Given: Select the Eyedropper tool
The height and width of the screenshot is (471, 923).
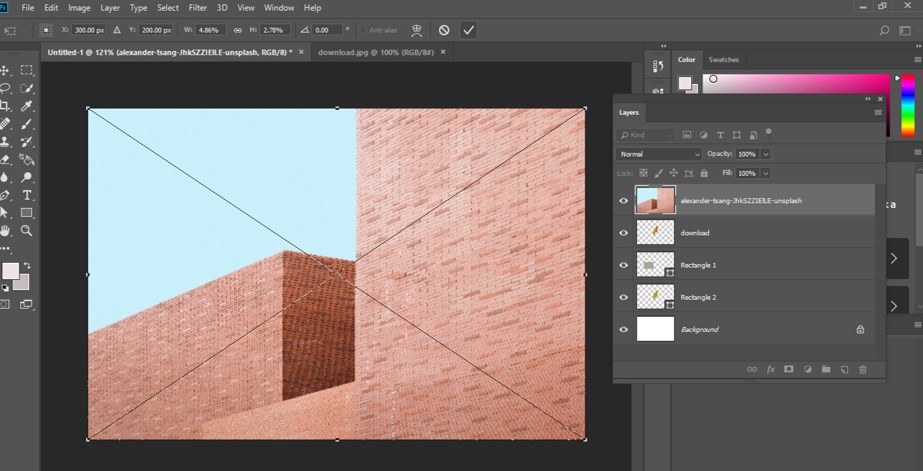Looking at the screenshot, I should pos(26,106).
